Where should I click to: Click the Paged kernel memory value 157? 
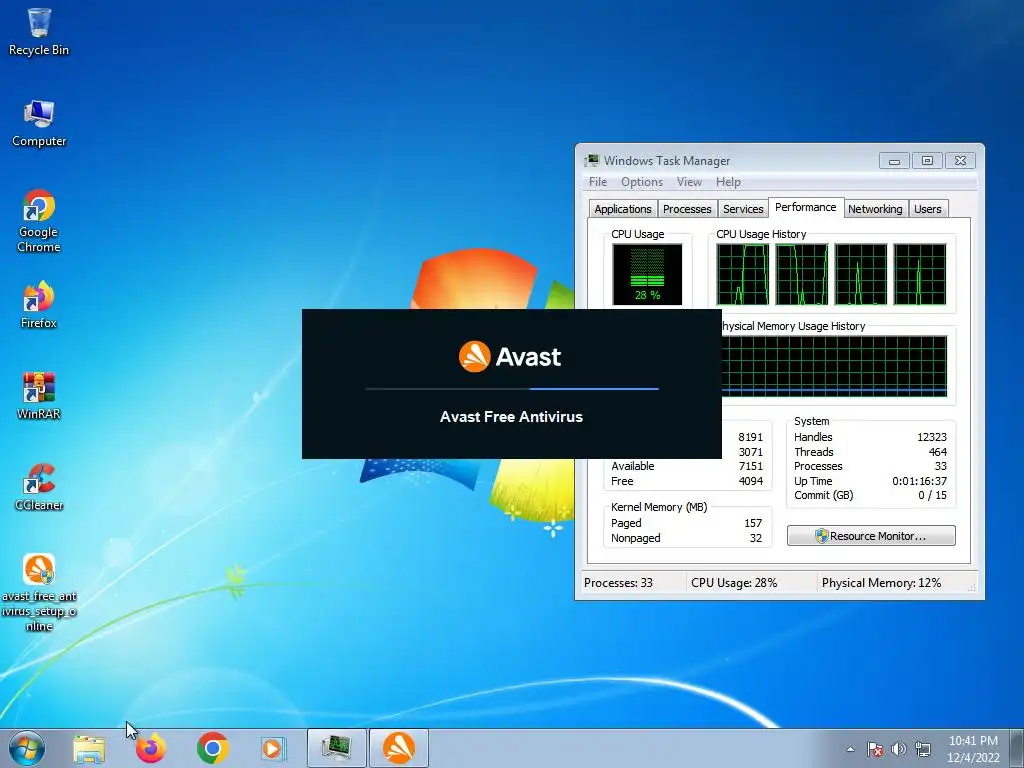[753, 523]
